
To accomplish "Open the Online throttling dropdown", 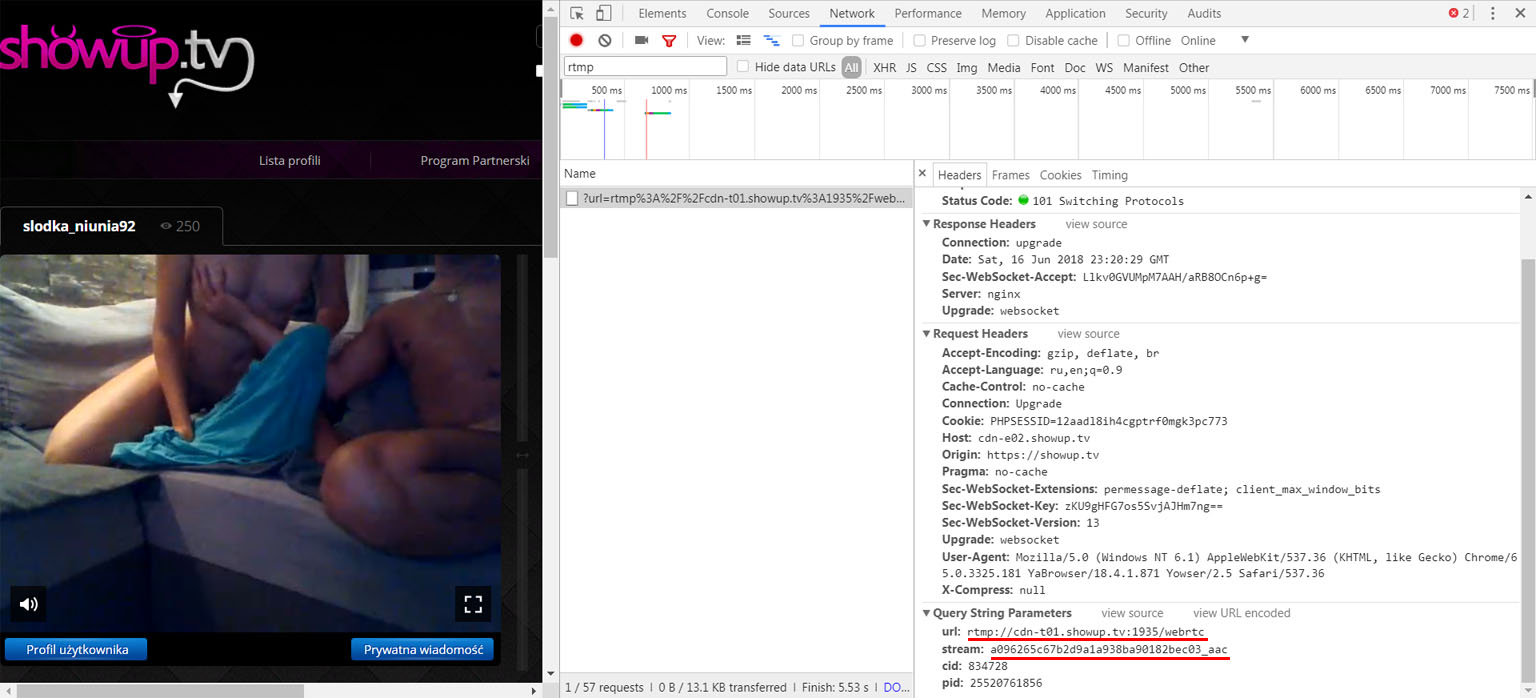I will (x=1244, y=40).
